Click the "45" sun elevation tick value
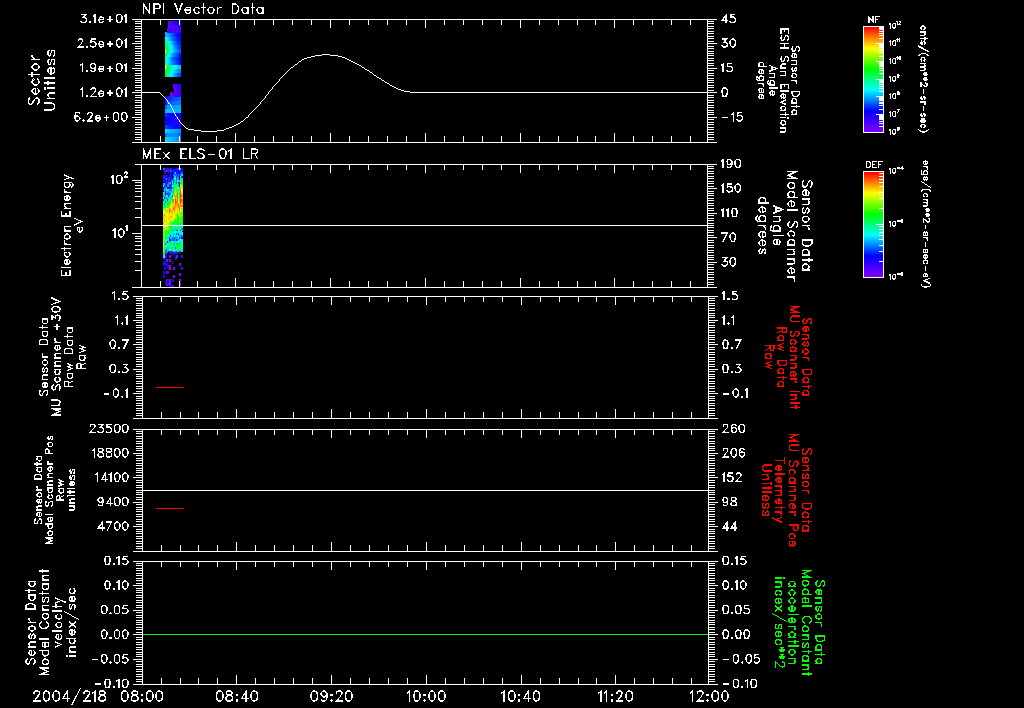 pos(729,19)
